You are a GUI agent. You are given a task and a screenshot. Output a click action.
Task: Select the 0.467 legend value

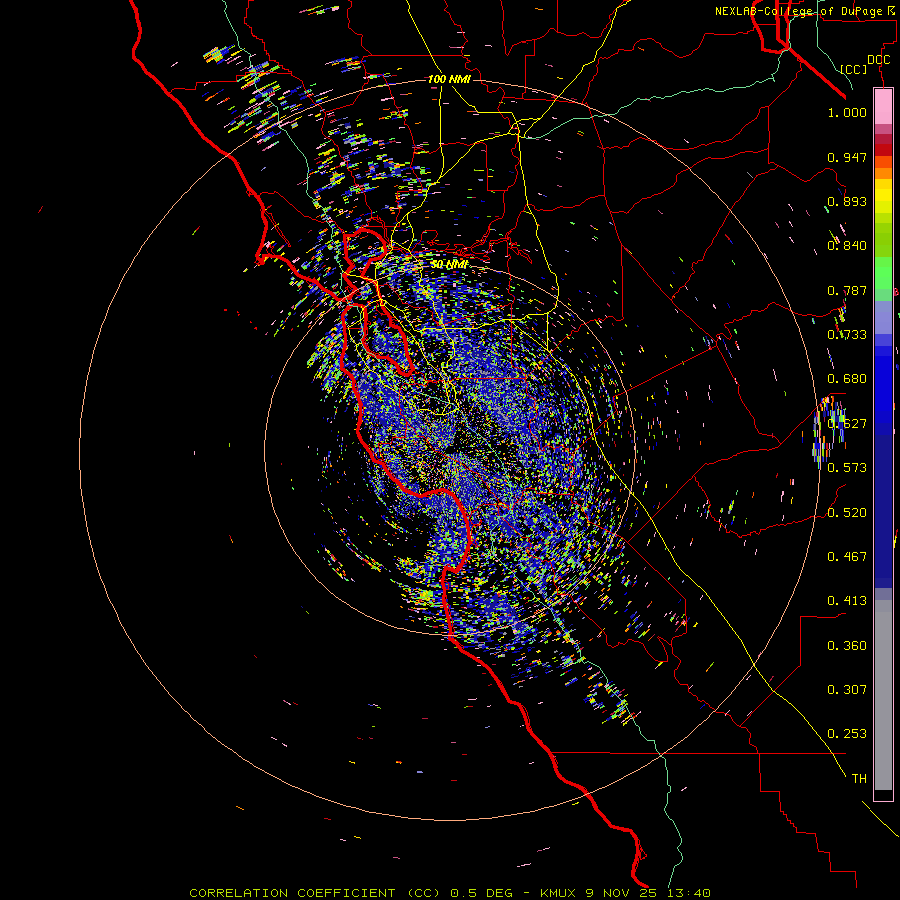click(847, 557)
